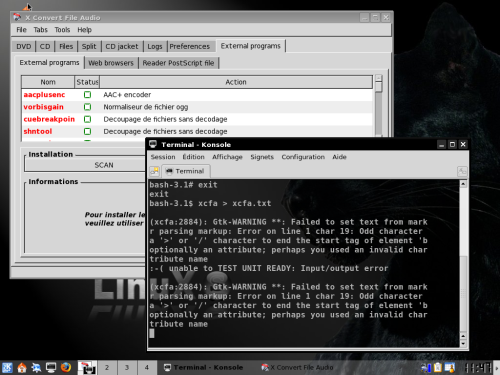
Task: Switch to the CD tab
Action: pos(45,46)
